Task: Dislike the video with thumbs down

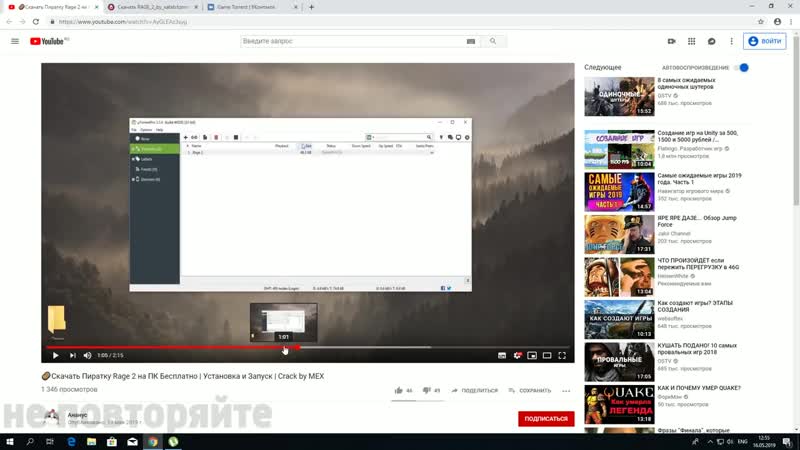Action: click(427, 390)
